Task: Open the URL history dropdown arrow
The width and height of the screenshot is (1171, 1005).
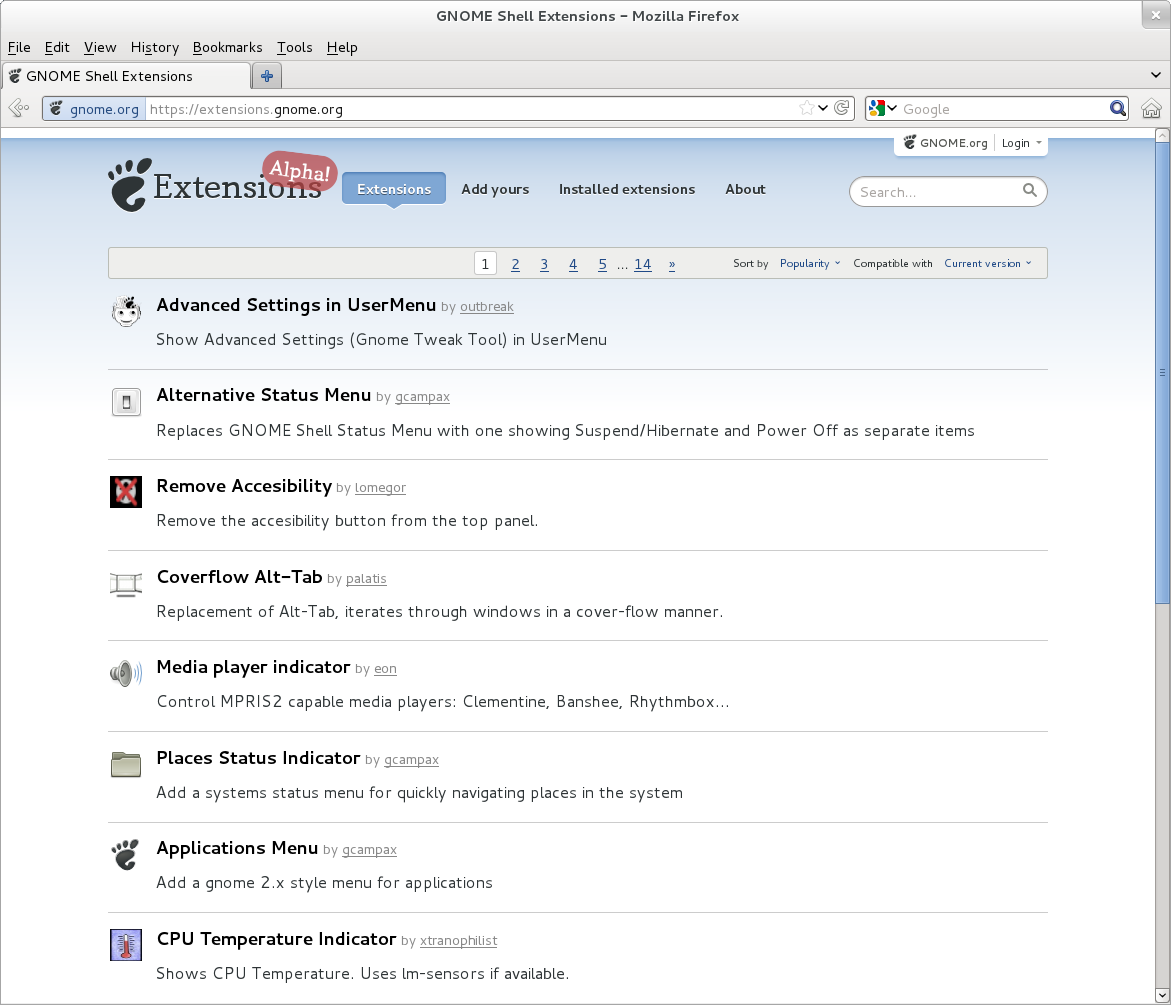Action: 822,108
